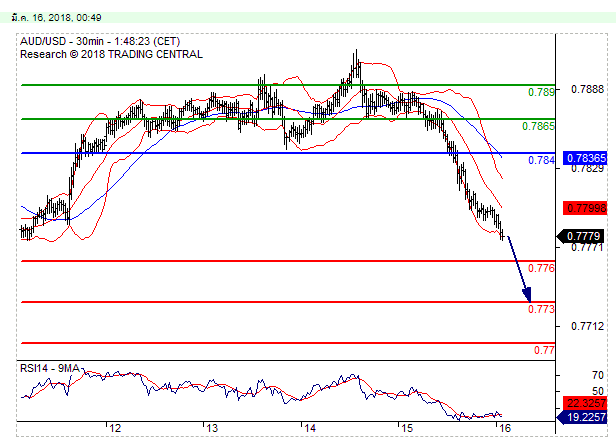Viewport: 616px width, 441px height.
Task: Click the red RSI value tag 22.3257
Action: tap(585, 403)
